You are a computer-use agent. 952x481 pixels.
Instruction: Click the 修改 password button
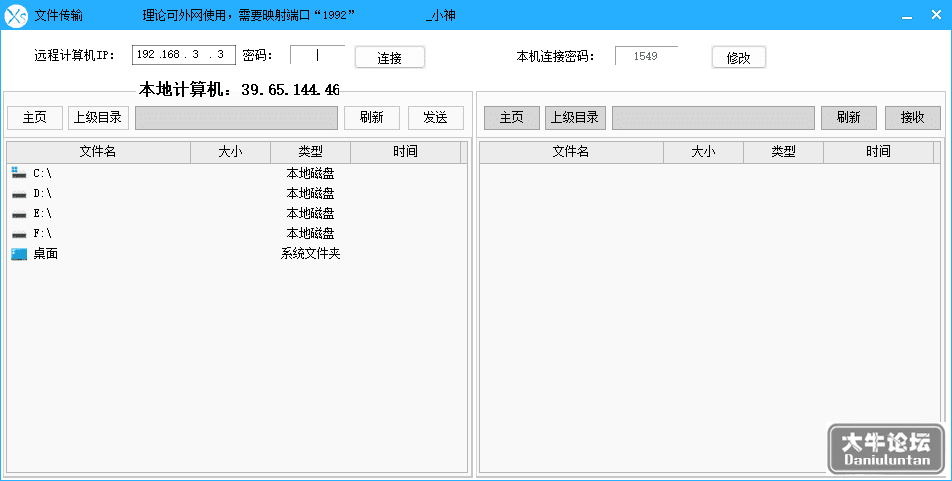(x=738, y=58)
